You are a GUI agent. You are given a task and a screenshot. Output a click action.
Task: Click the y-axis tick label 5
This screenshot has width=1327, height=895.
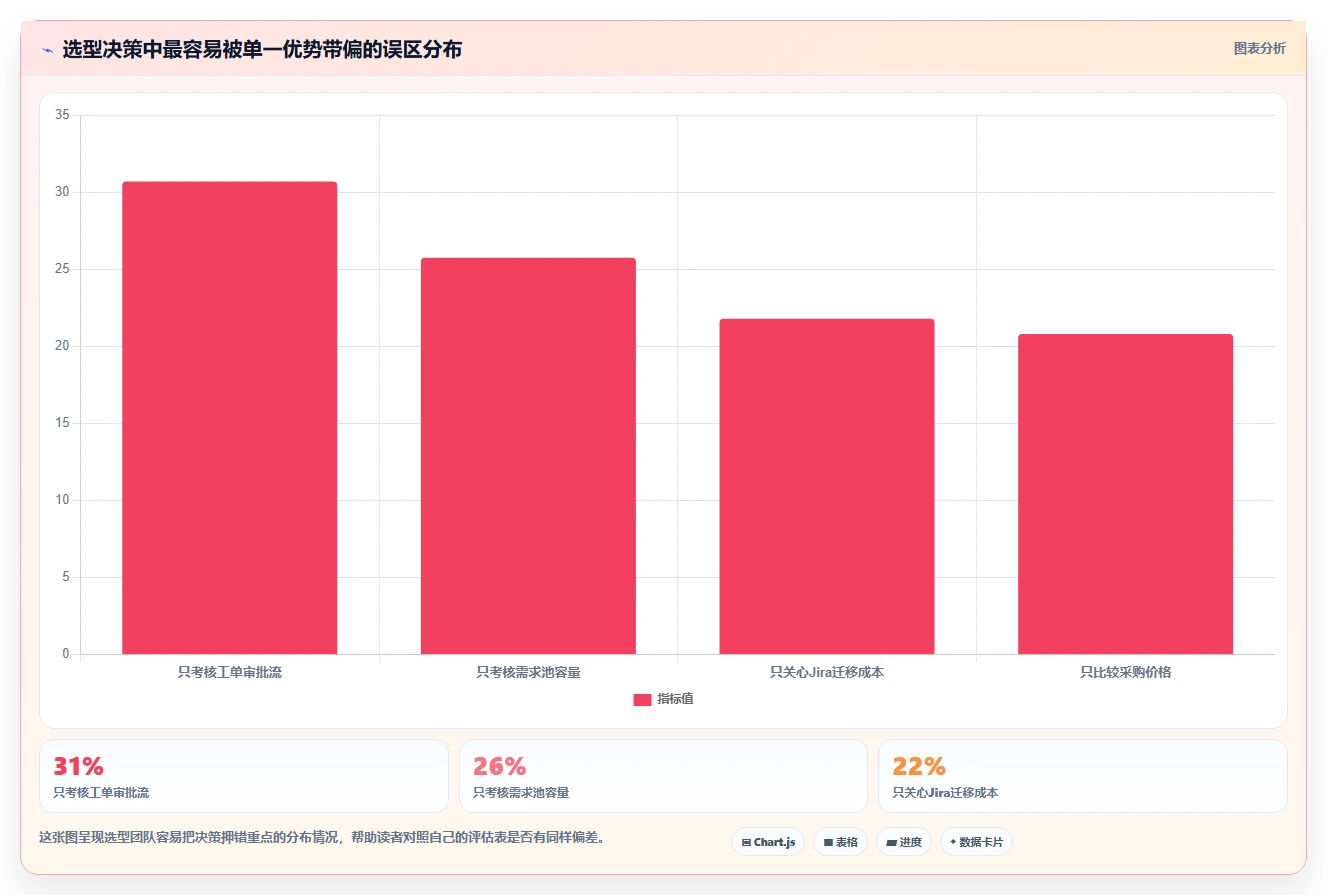(x=66, y=577)
